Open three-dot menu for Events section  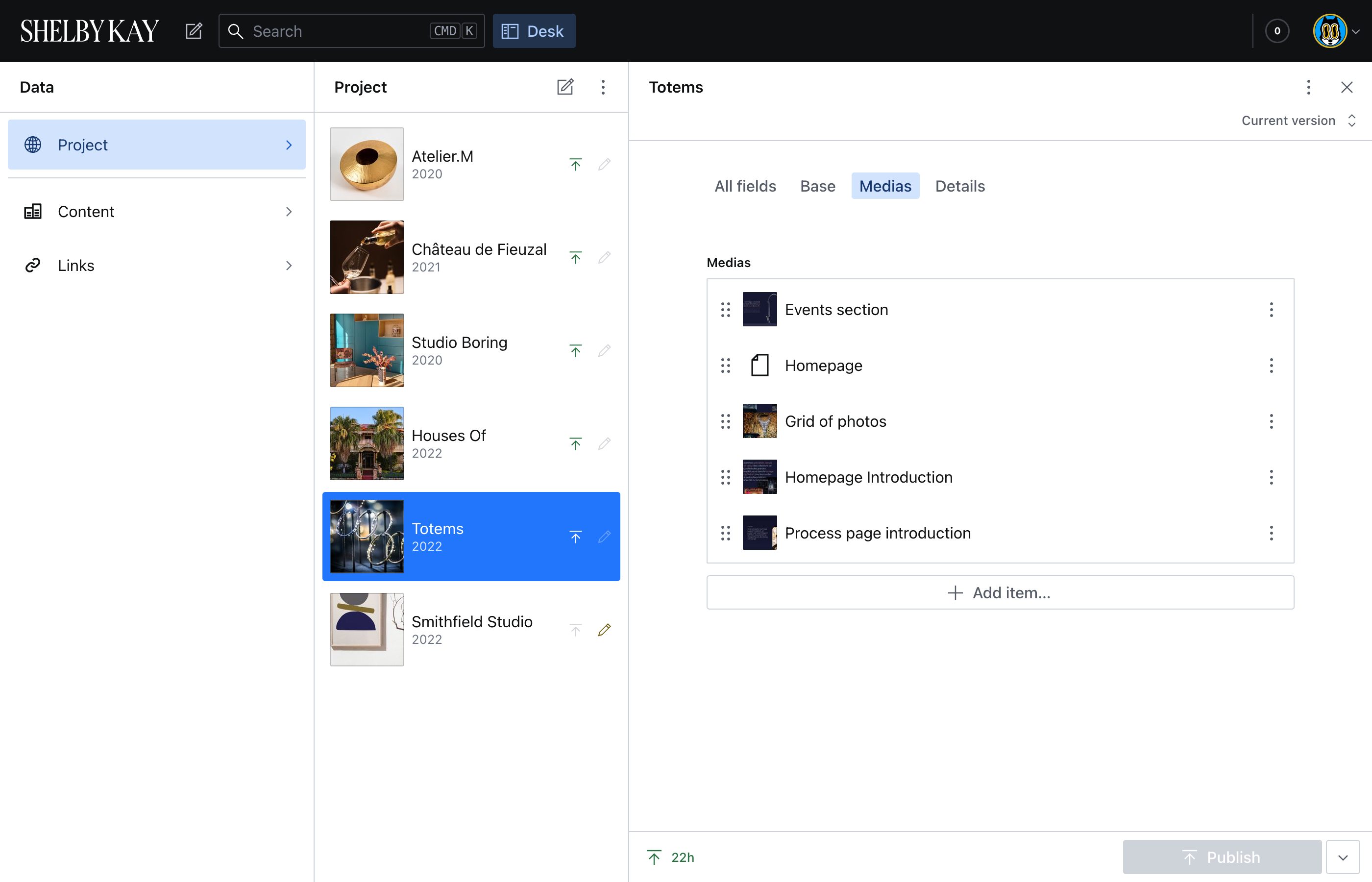[x=1271, y=310]
